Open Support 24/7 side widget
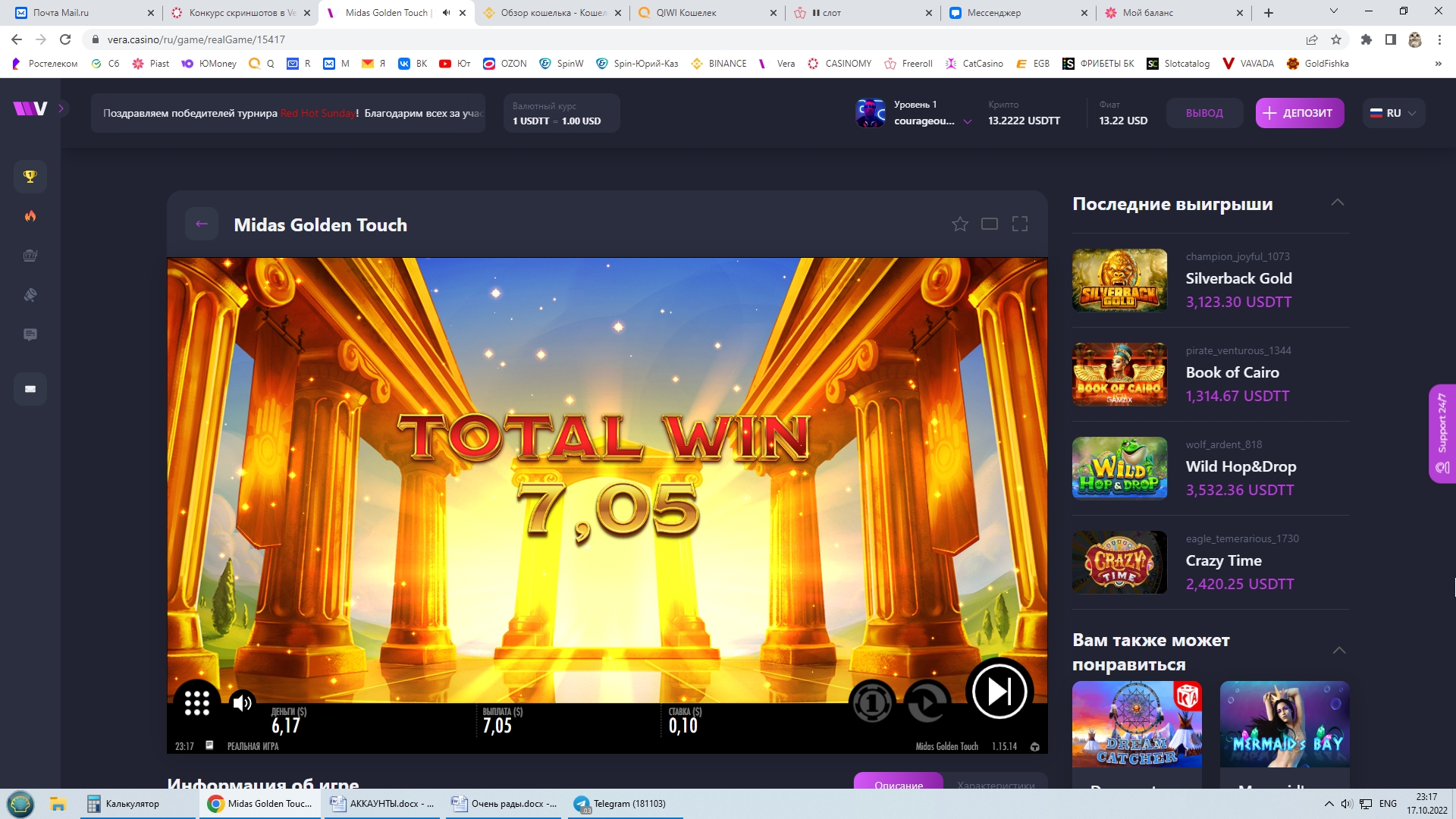1456x819 pixels. 1442,434
